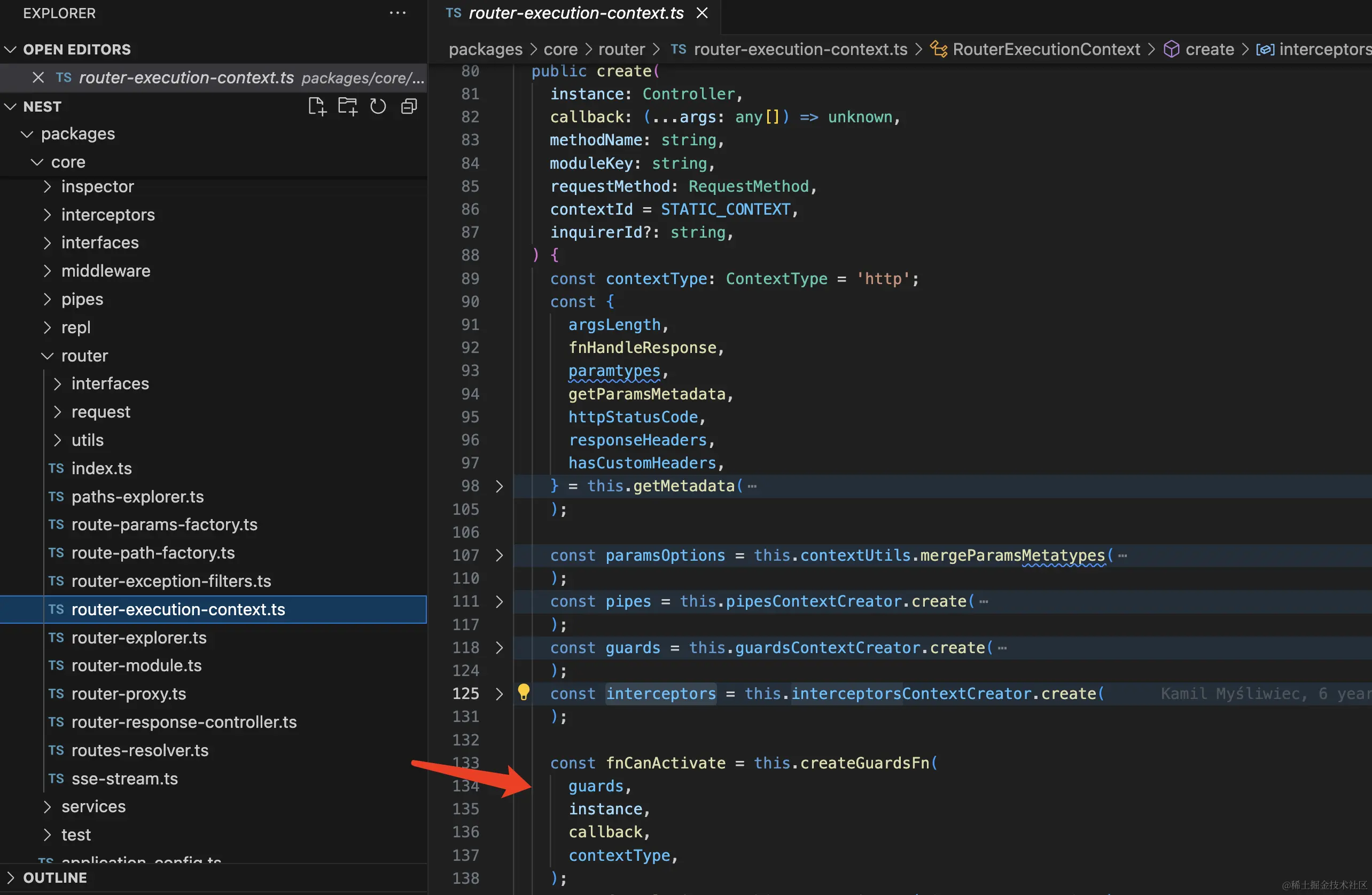Open Explorer more actions ellipsis menu
1372x895 pixels.
(398, 13)
